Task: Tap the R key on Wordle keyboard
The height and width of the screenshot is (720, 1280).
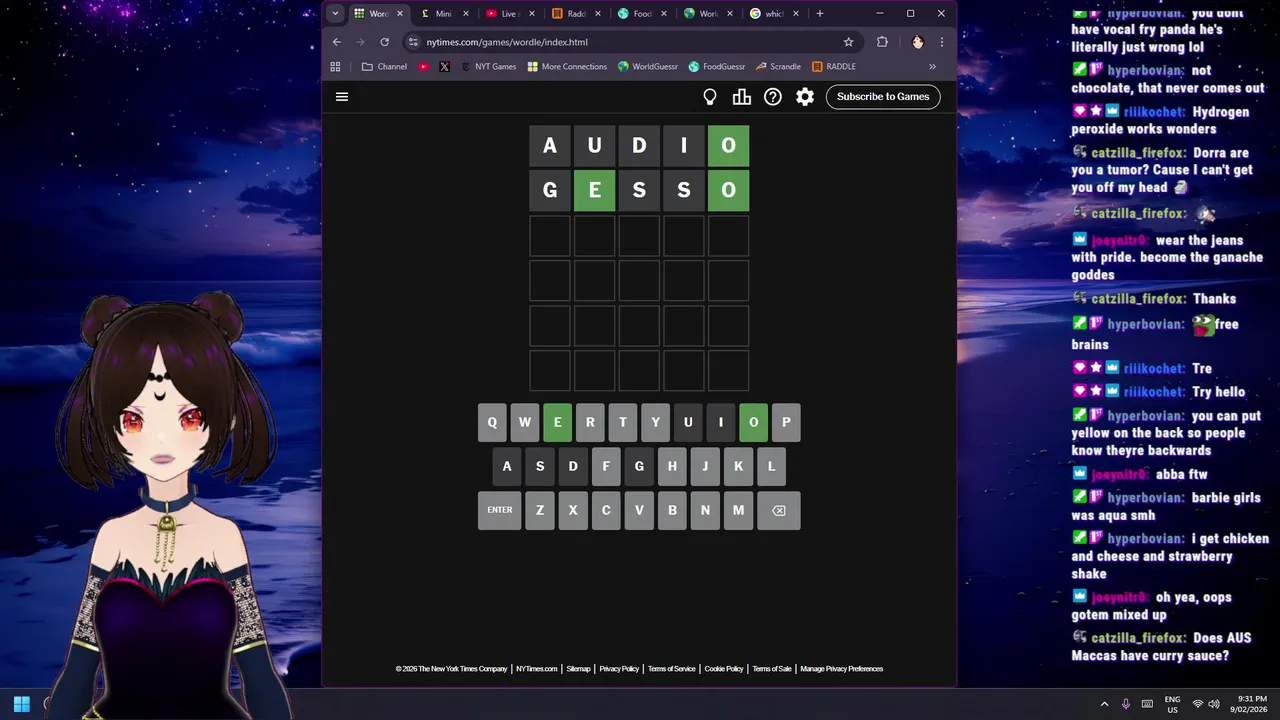Action: 590,422
